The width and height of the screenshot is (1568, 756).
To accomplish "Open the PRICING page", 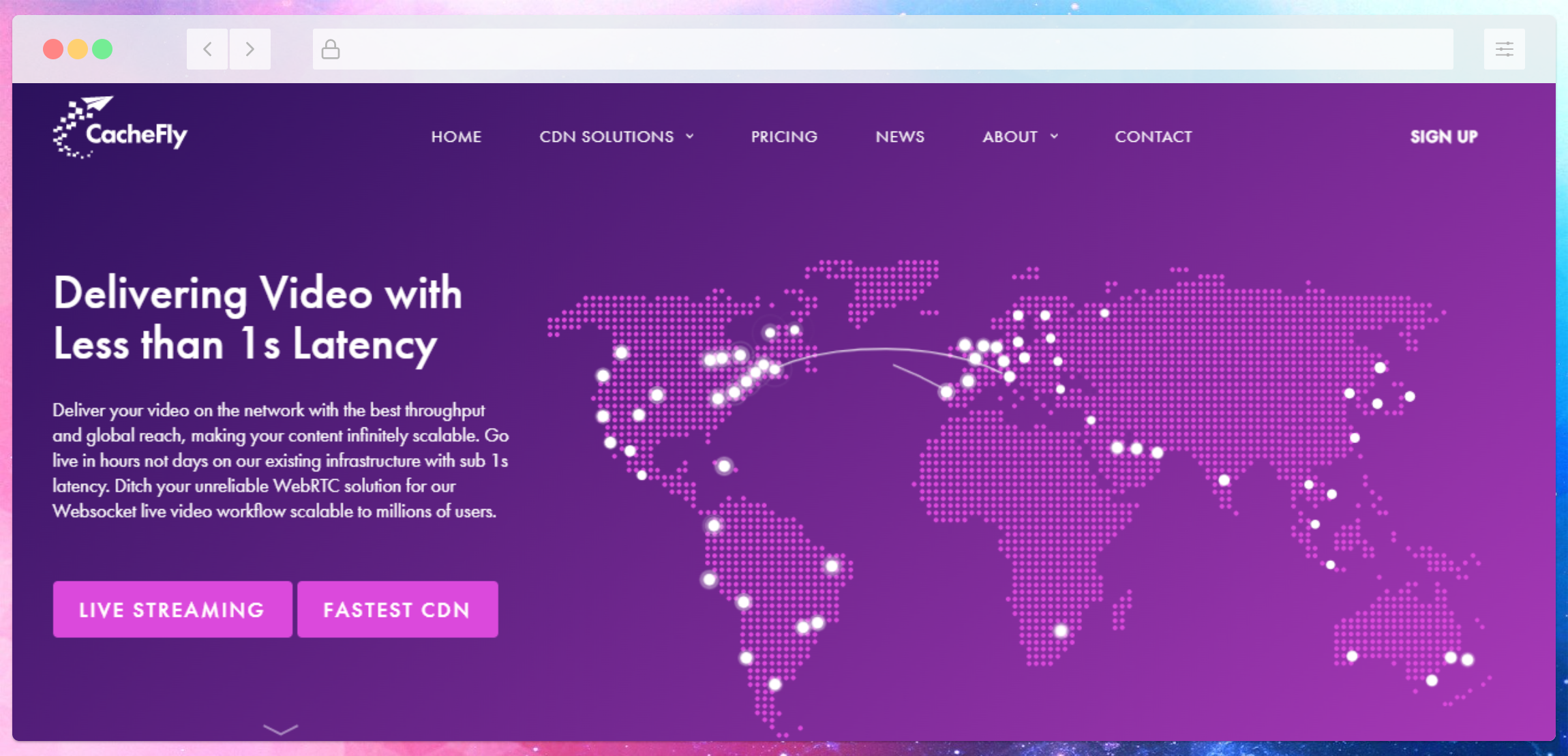I will point(784,136).
